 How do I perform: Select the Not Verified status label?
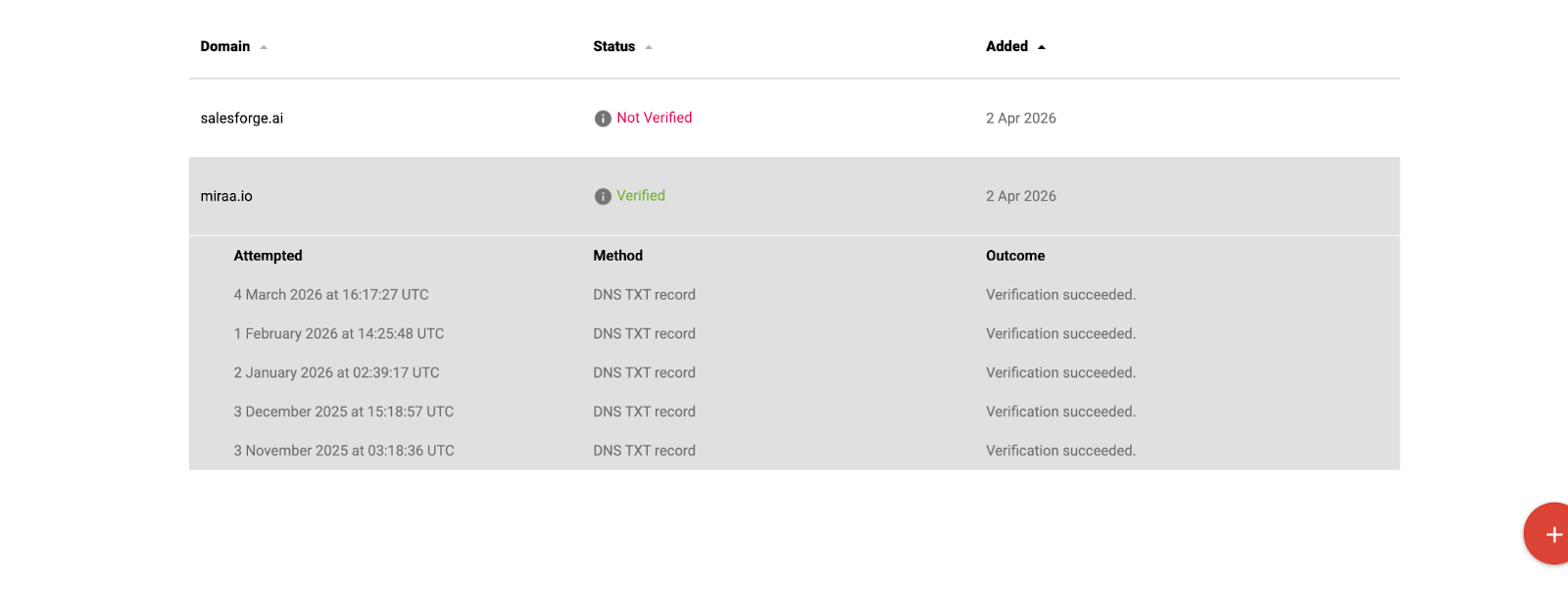click(654, 118)
